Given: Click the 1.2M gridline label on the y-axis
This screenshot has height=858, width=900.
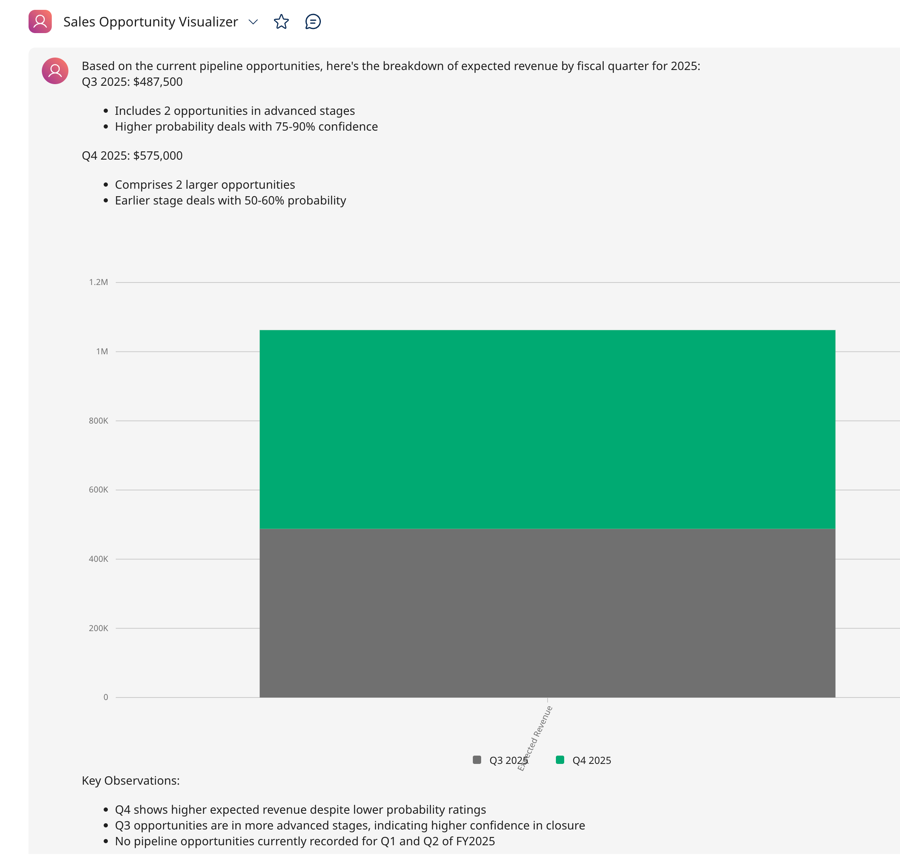Looking at the screenshot, I should coord(97,281).
